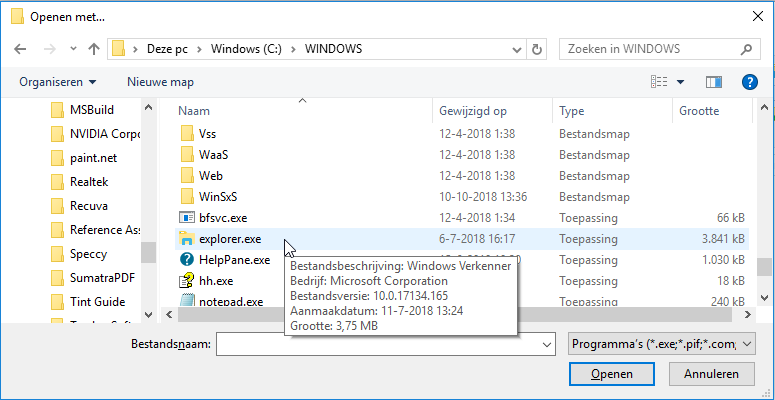Click the horizontal scrollbar thumb
Image resolution: width=775 pixels, height=400 pixels.
(453, 314)
